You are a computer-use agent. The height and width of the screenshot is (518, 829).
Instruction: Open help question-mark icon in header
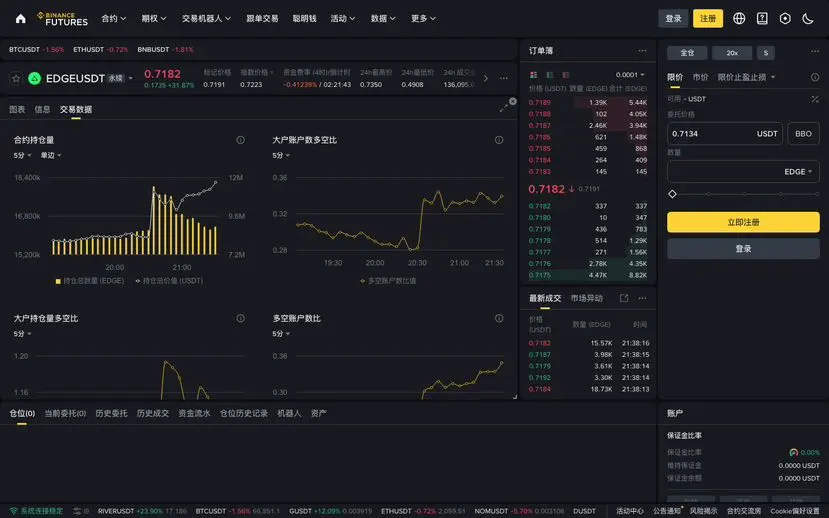[x=762, y=18]
